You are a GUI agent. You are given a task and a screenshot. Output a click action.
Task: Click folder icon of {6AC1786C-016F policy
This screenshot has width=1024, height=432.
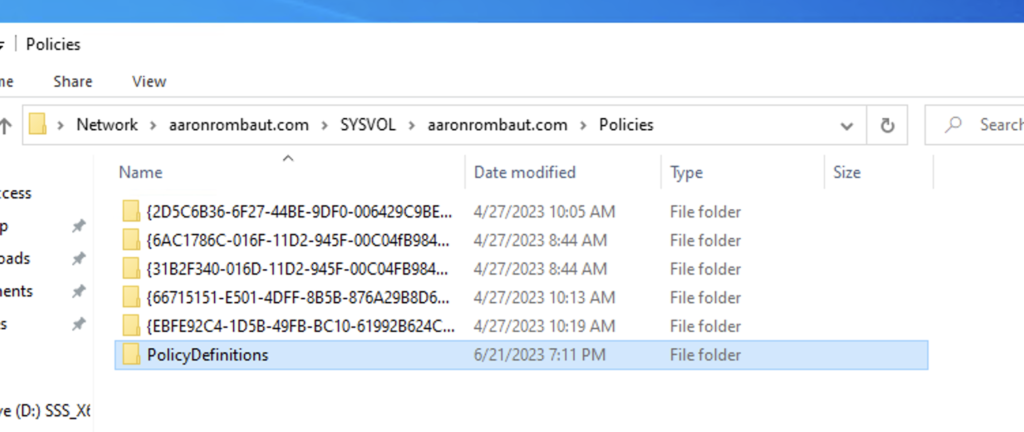[130, 240]
